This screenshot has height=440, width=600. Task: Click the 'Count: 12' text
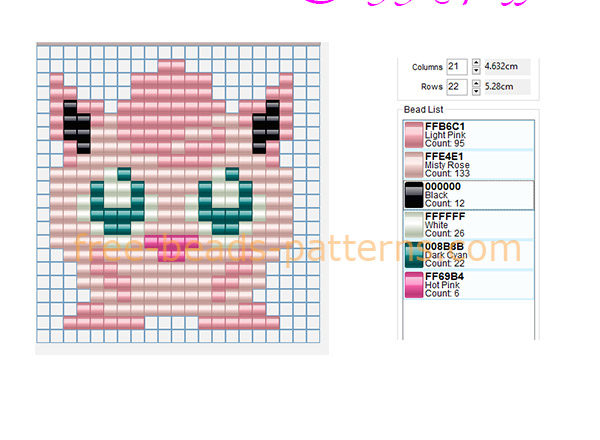(445, 203)
